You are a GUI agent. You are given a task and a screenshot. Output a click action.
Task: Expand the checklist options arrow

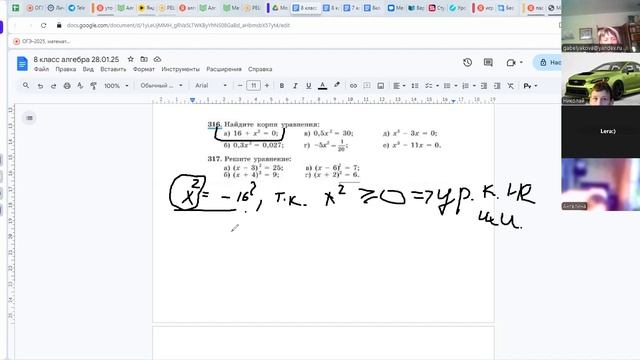coord(437,86)
